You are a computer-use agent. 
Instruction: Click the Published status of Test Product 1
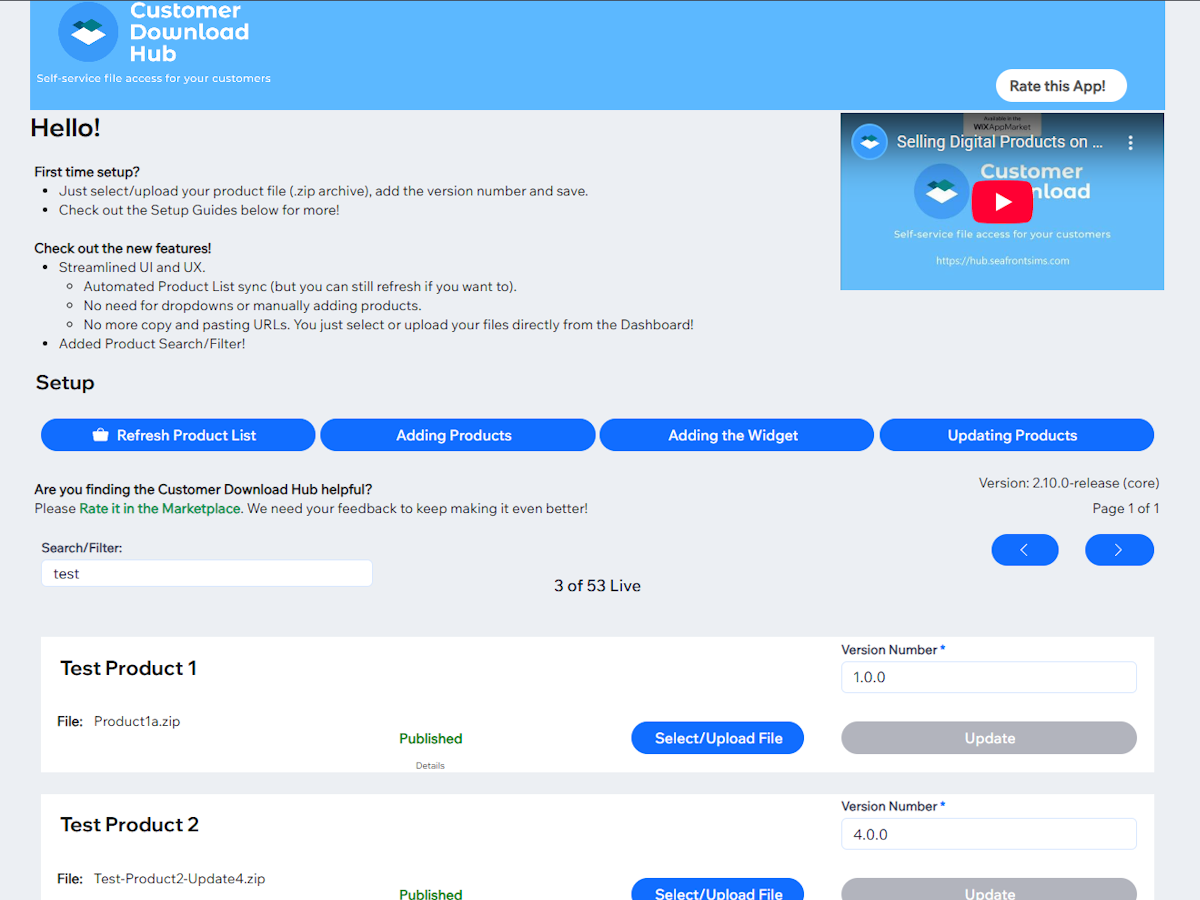pos(430,739)
